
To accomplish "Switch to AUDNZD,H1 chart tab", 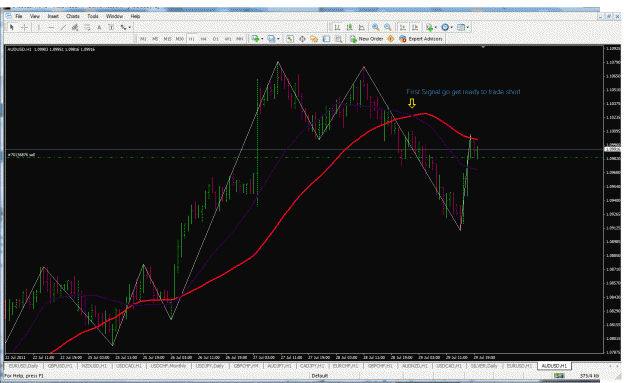I will [x=415, y=366].
